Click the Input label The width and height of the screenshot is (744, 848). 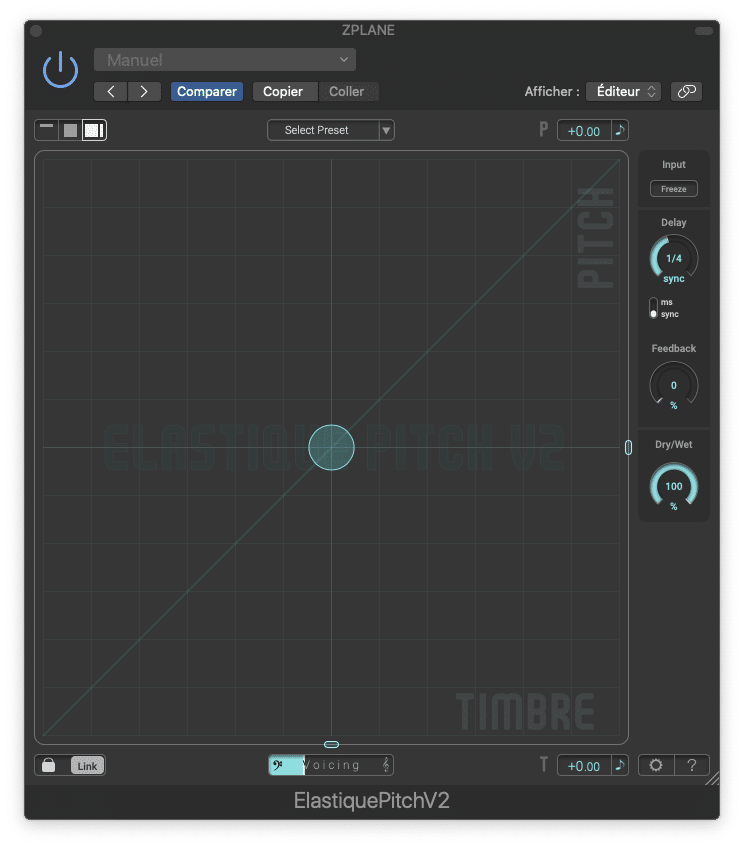coord(674,164)
